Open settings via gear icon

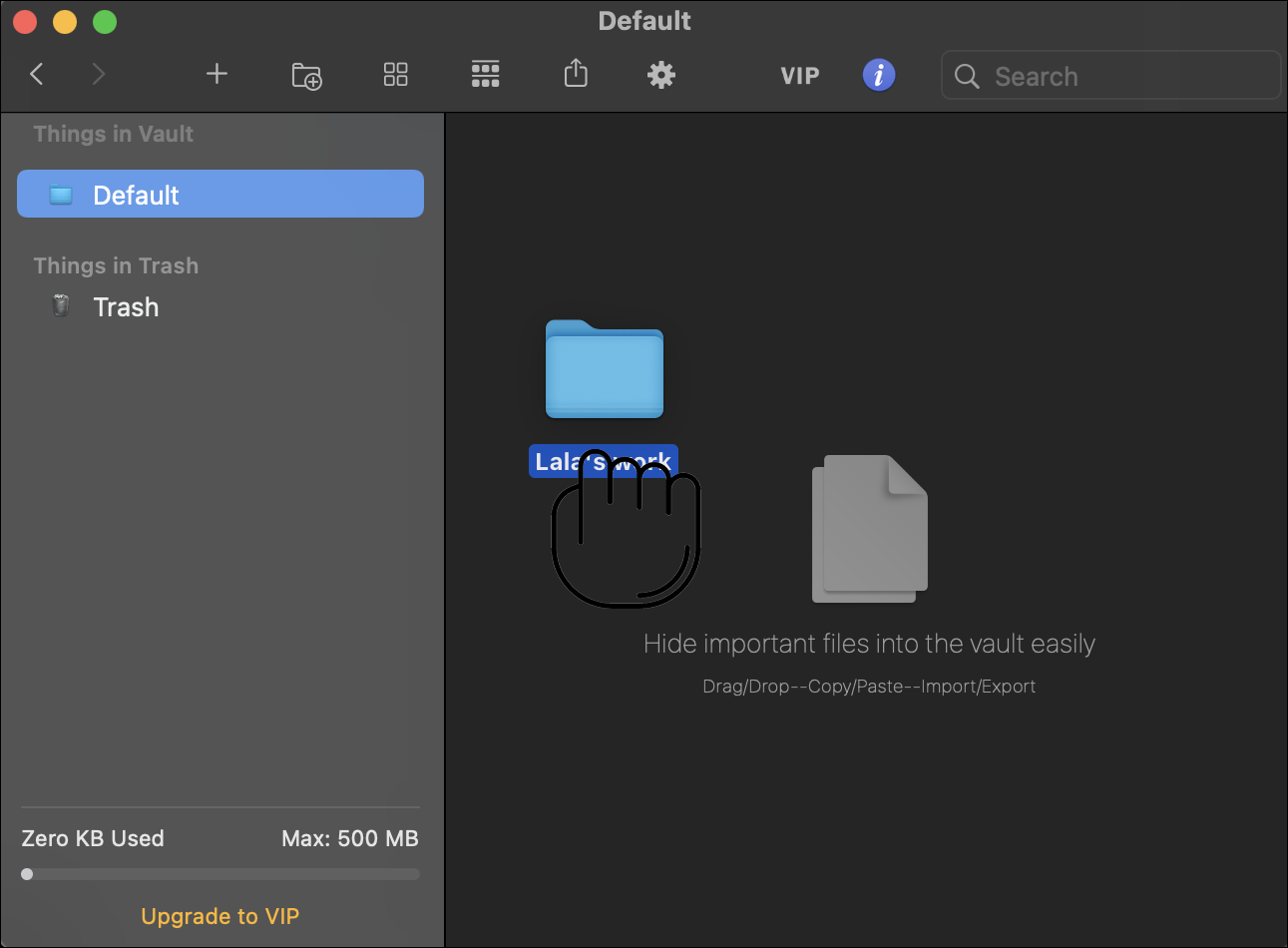(661, 75)
